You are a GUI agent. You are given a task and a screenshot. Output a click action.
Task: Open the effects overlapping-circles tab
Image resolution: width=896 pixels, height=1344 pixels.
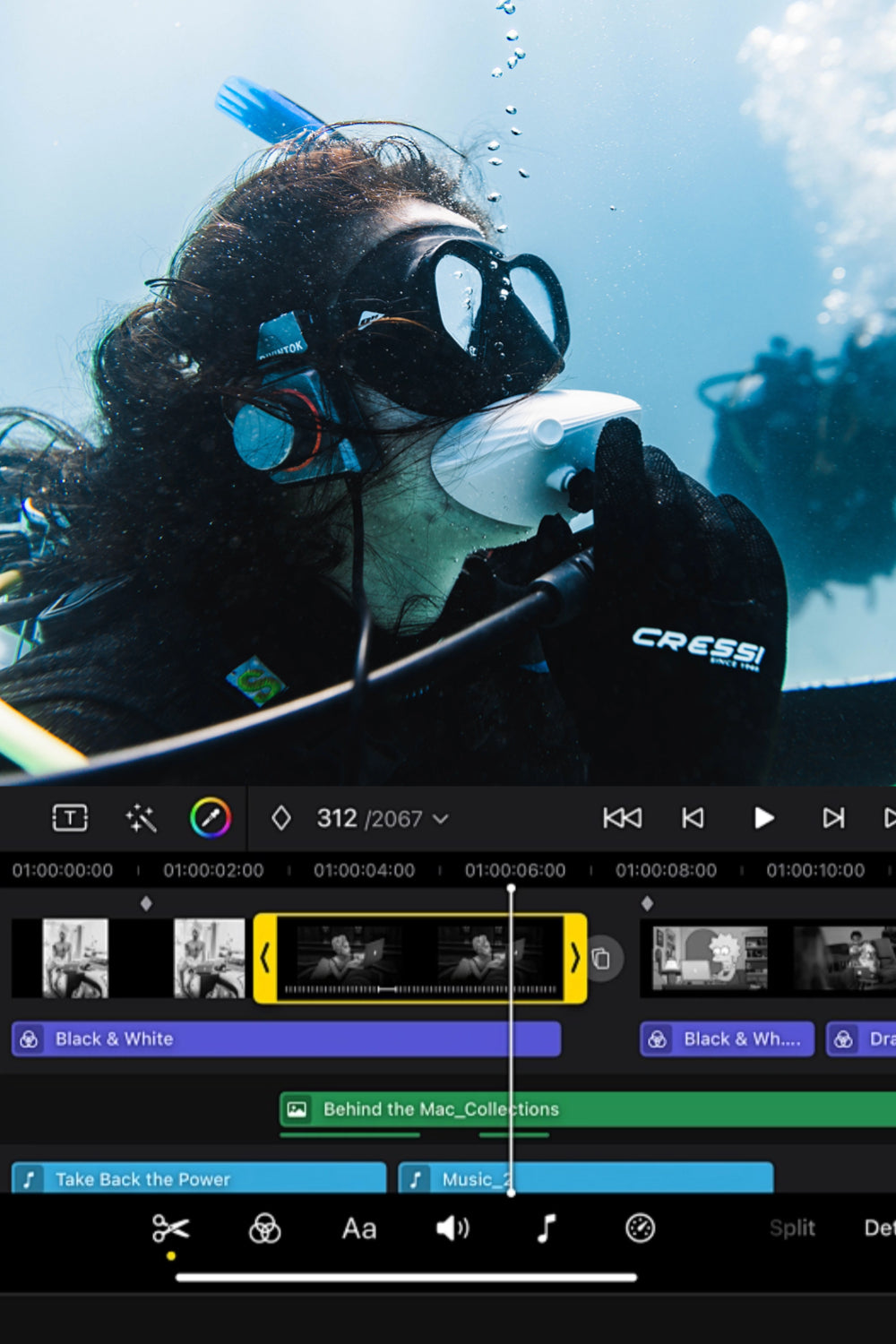(x=264, y=1228)
